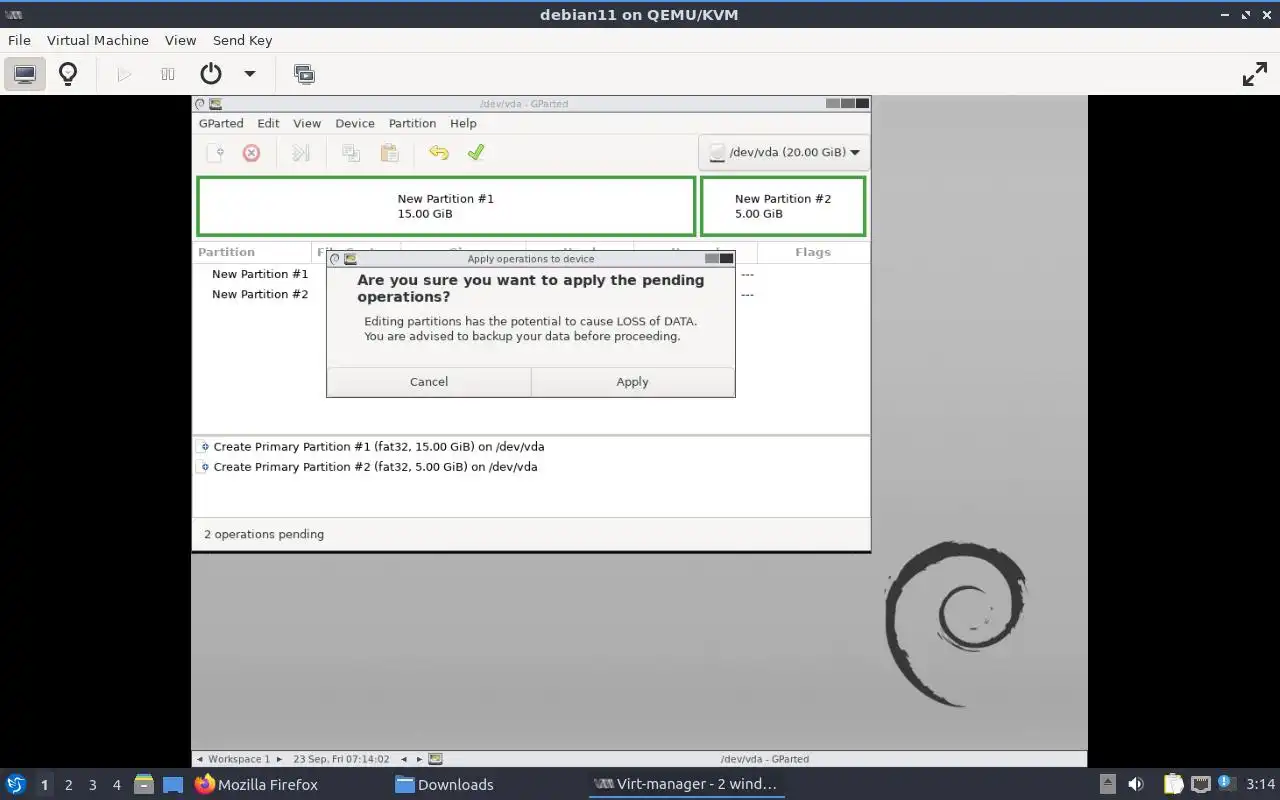Undo last operation with yellow arrow
The width and height of the screenshot is (1280, 800).
[438, 153]
